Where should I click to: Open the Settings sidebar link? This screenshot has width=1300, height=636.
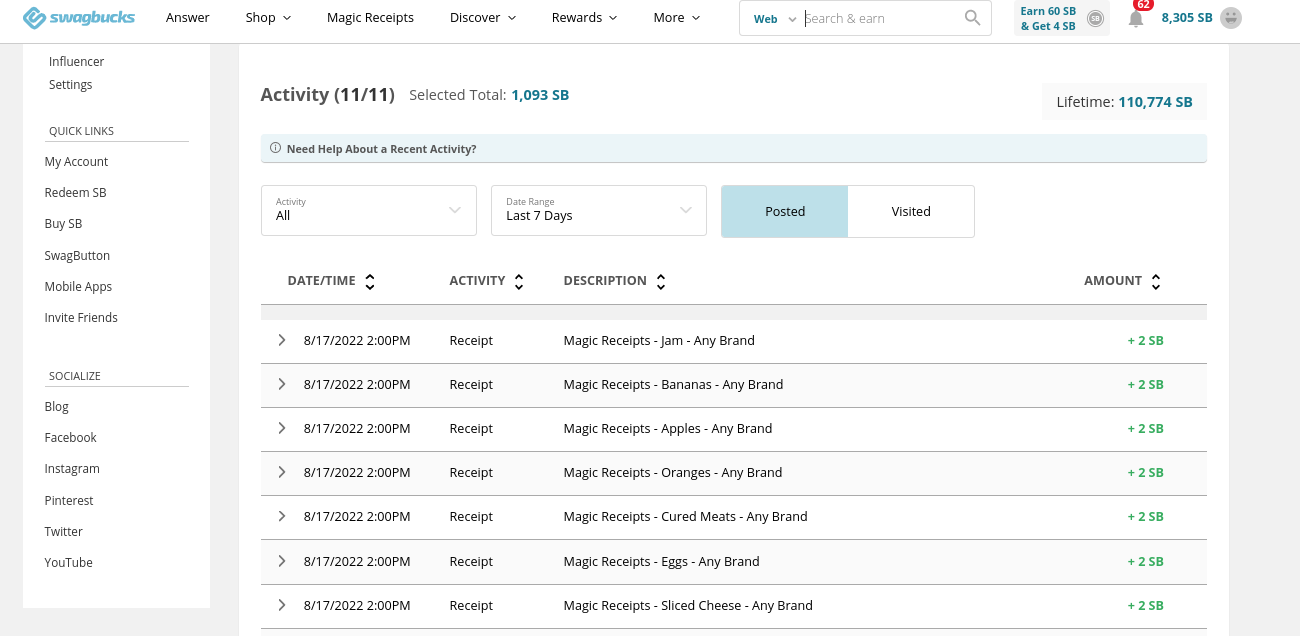pos(70,85)
